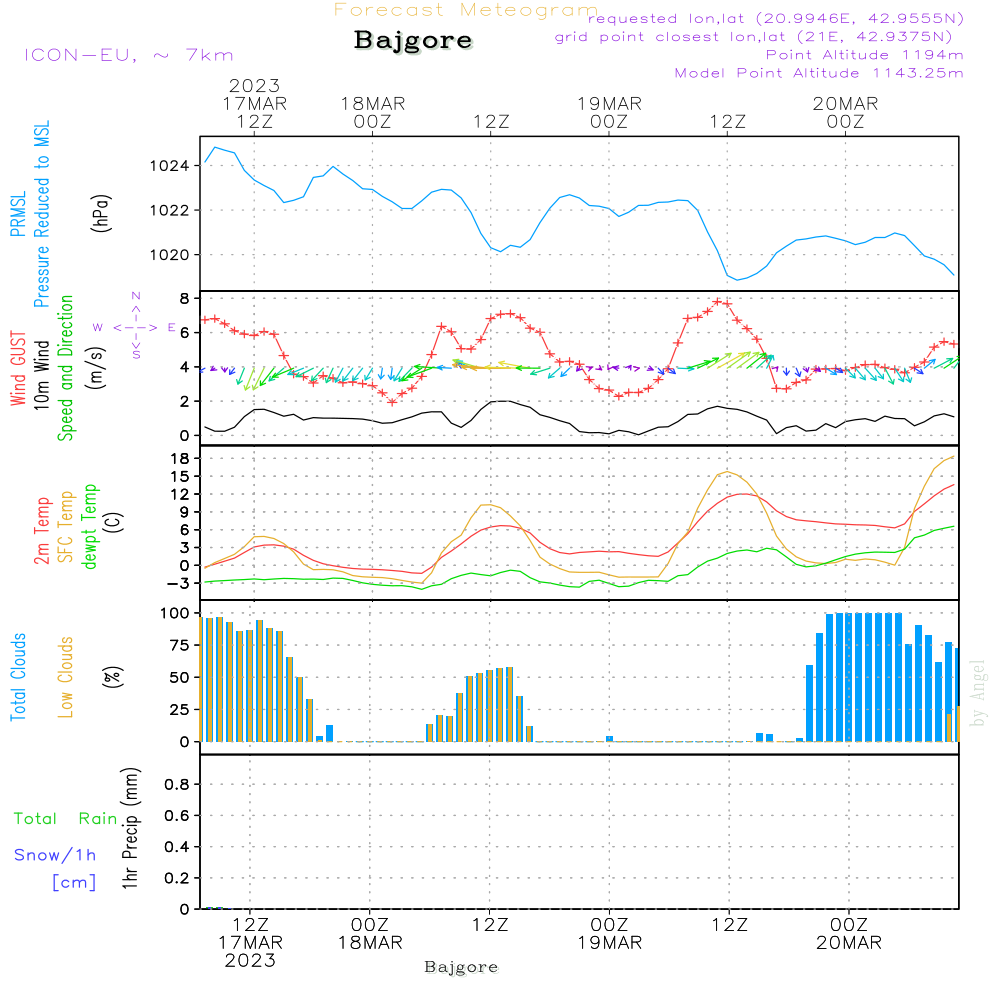Click the '15' temperature axis value
The width and height of the screenshot is (1000, 1000).
180,476
